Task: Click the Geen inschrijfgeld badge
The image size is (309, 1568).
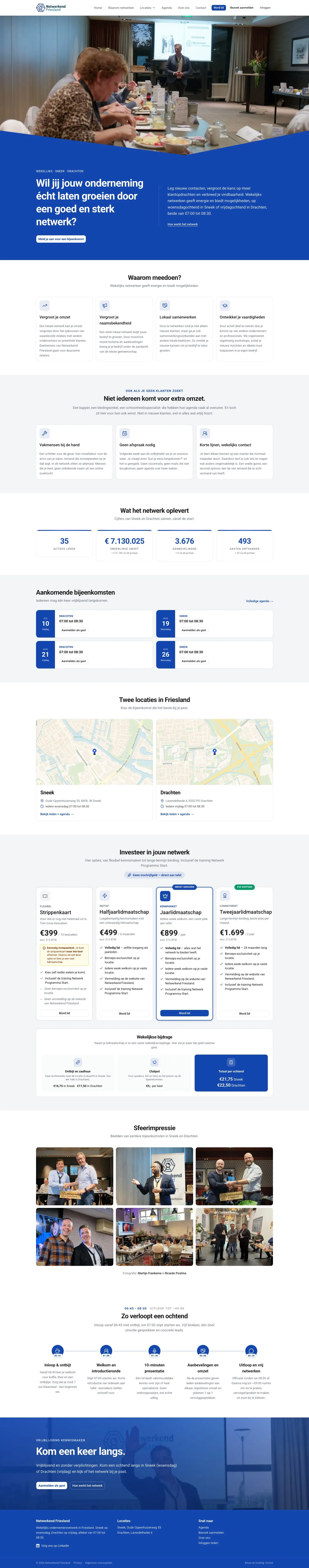Action: (x=154, y=875)
